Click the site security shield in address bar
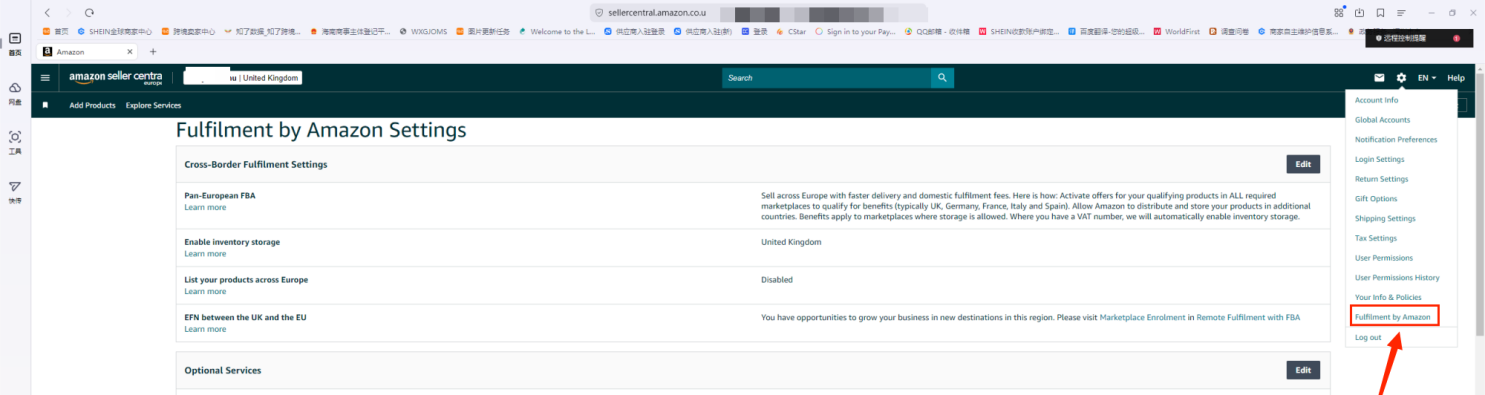The height and width of the screenshot is (395, 1485). click(599, 13)
